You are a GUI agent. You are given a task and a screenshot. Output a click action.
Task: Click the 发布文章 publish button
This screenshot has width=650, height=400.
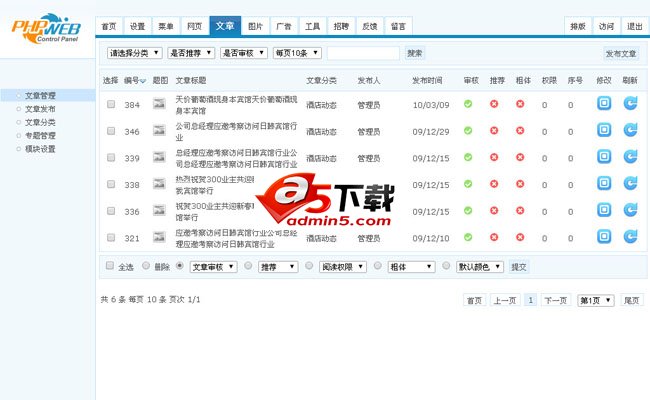coord(621,53)
